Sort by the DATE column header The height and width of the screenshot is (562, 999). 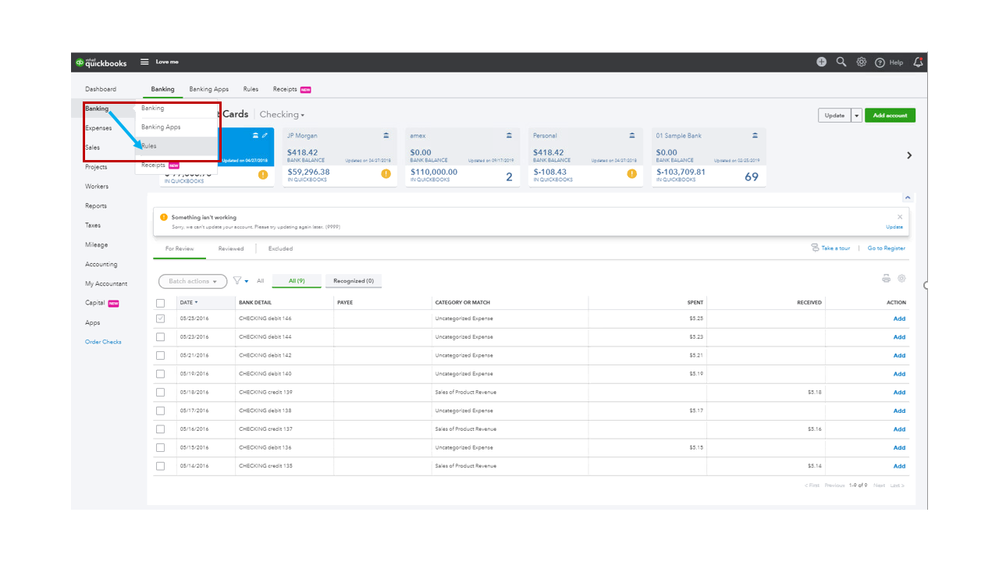click(189, 303)
